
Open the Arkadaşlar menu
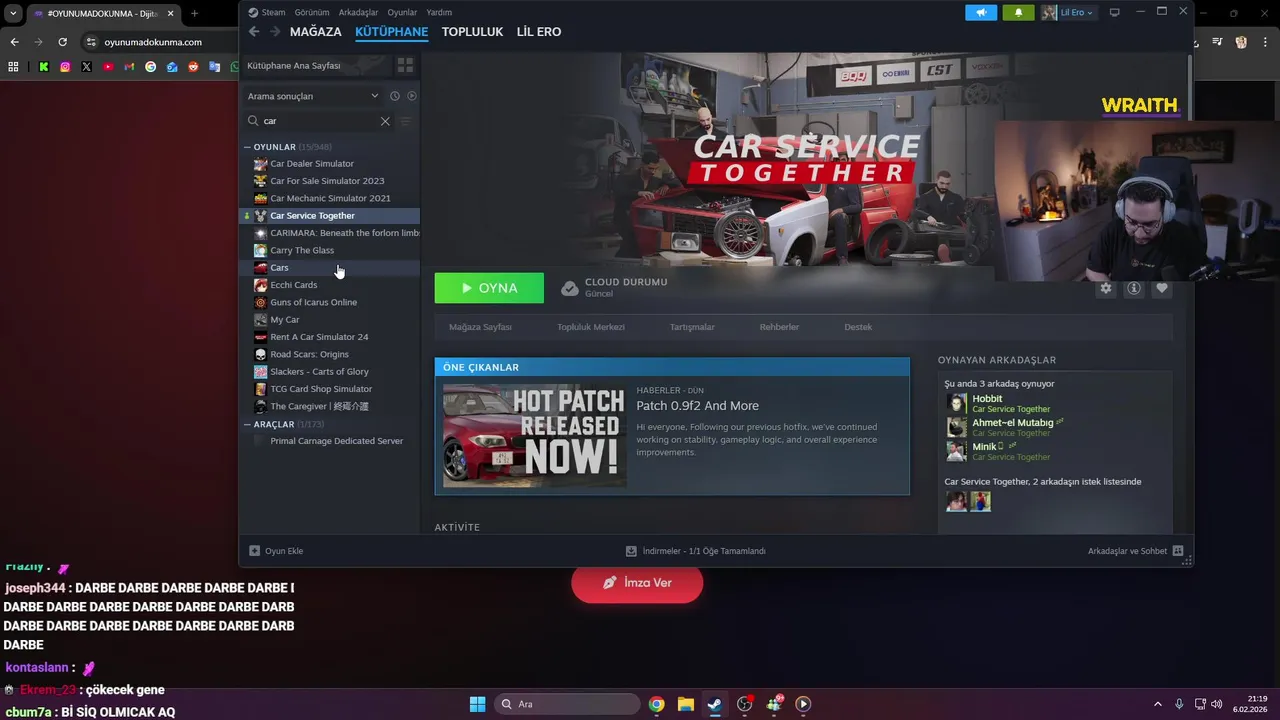[x=359, y=12]
